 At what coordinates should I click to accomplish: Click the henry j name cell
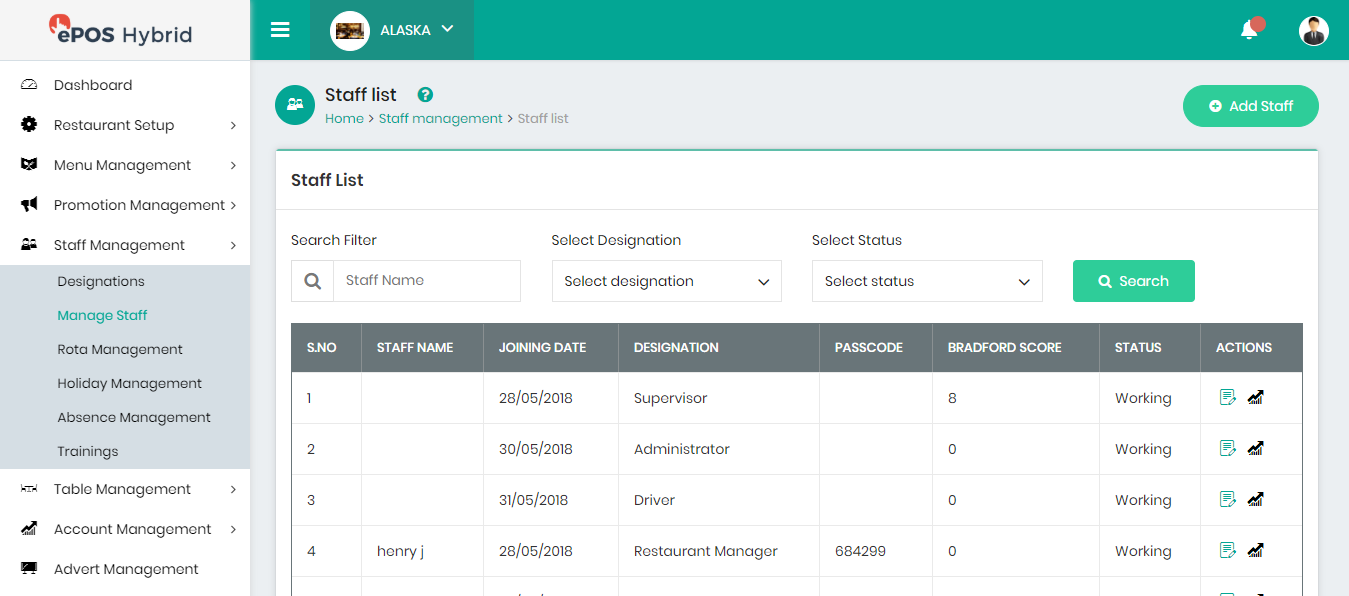tap(422, 551)
